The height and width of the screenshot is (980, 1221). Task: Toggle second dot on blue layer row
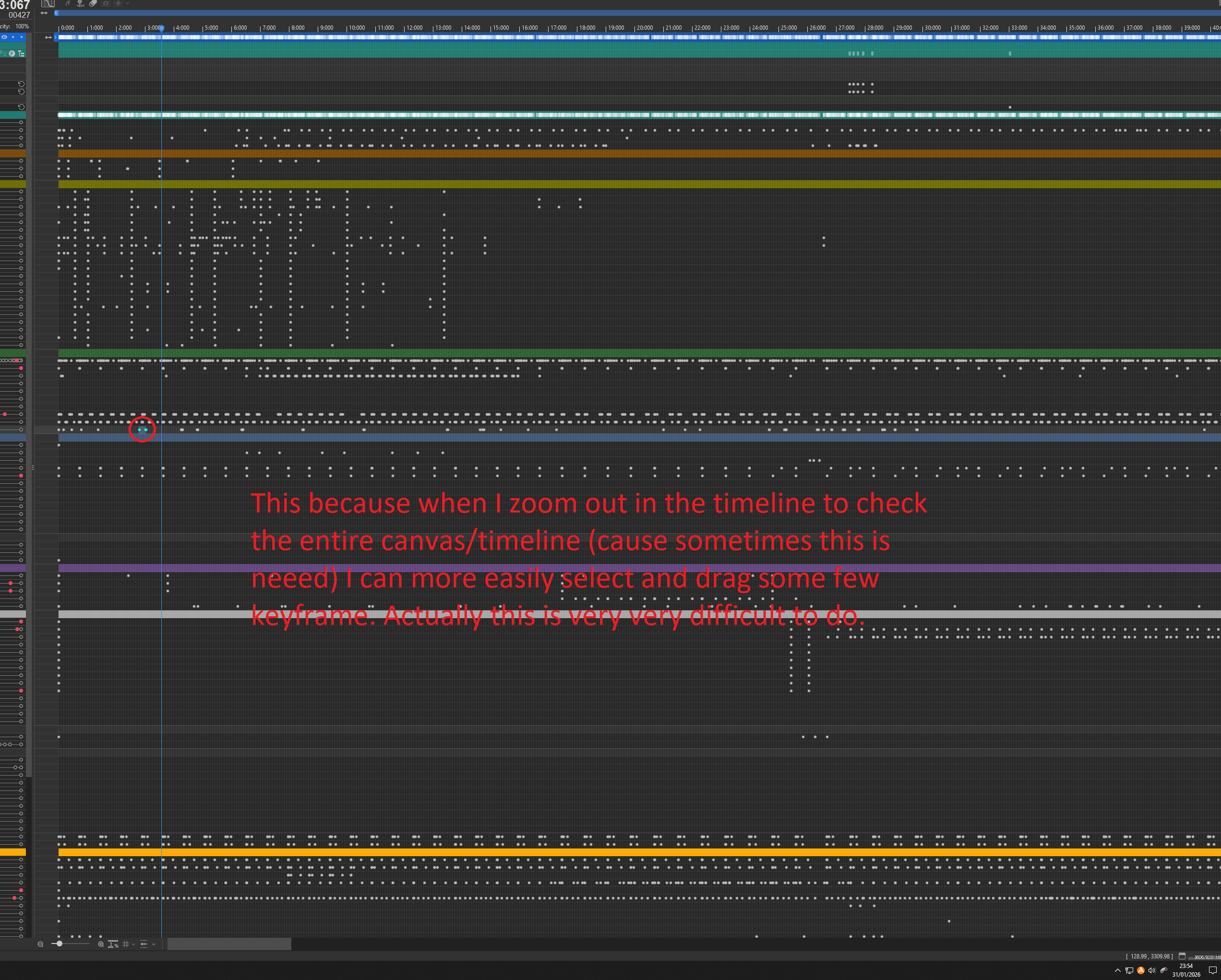tap(22, 37)
